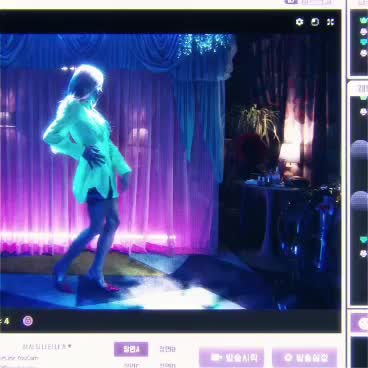
Task: Click the green crown icon atop the upper-right panel
Action: coord(363,21)
